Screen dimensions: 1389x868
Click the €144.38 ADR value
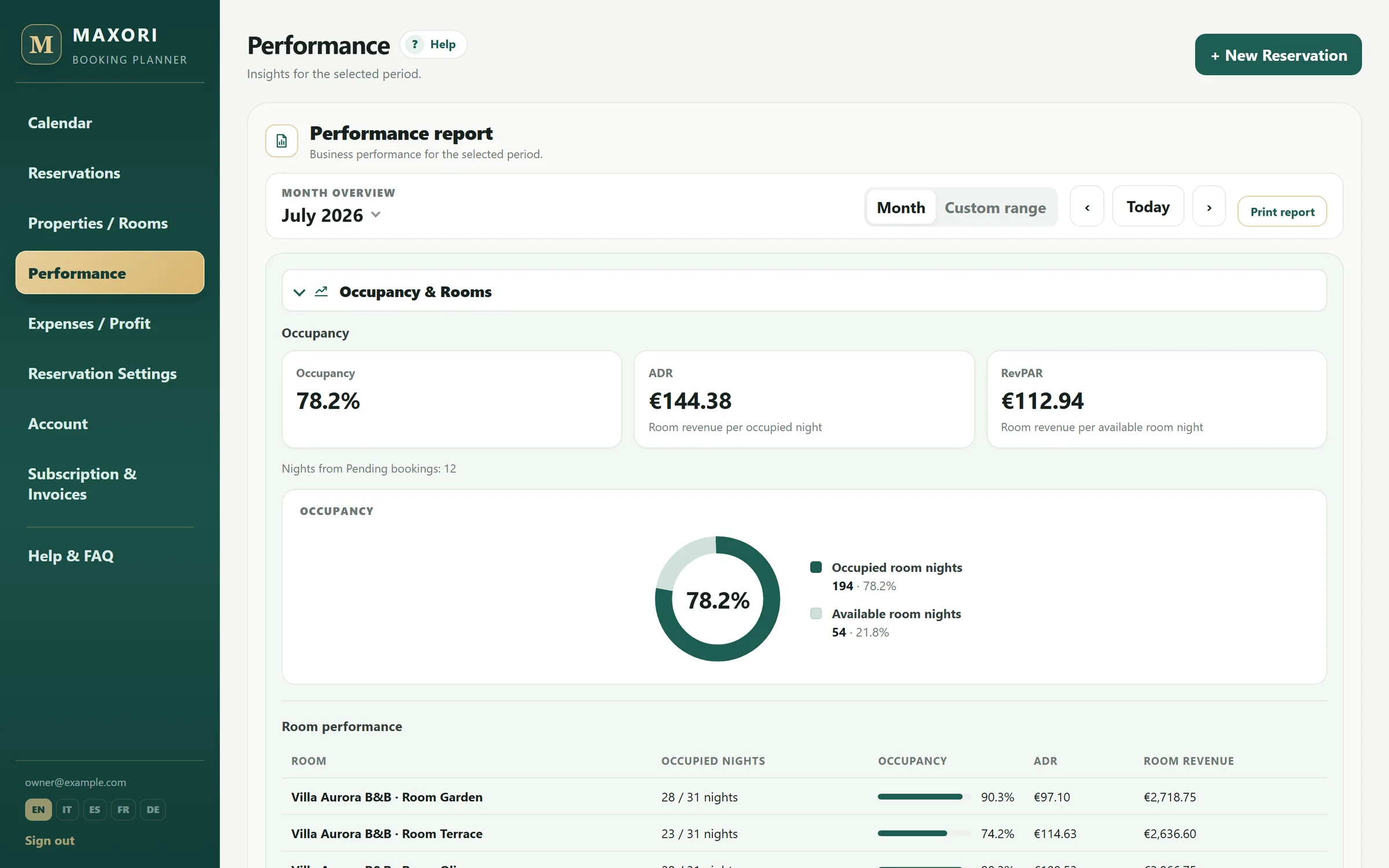click(690, 401)
